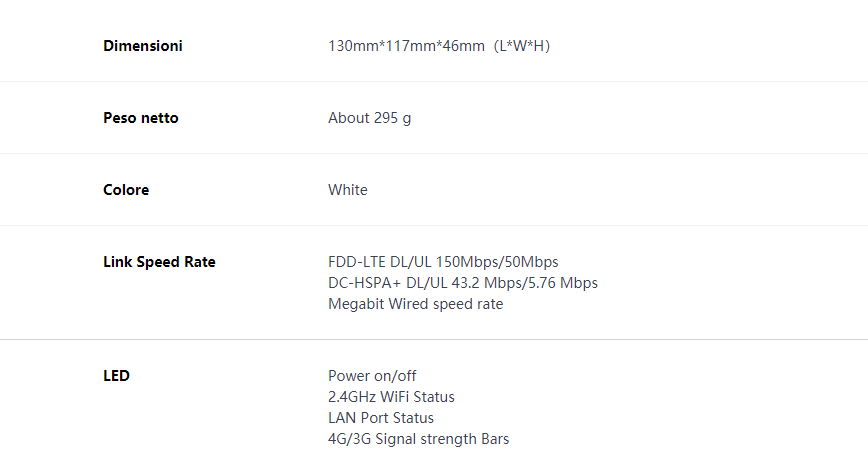Click the Dimensioni spec label

pyautogui.click(x=143, y=46)
